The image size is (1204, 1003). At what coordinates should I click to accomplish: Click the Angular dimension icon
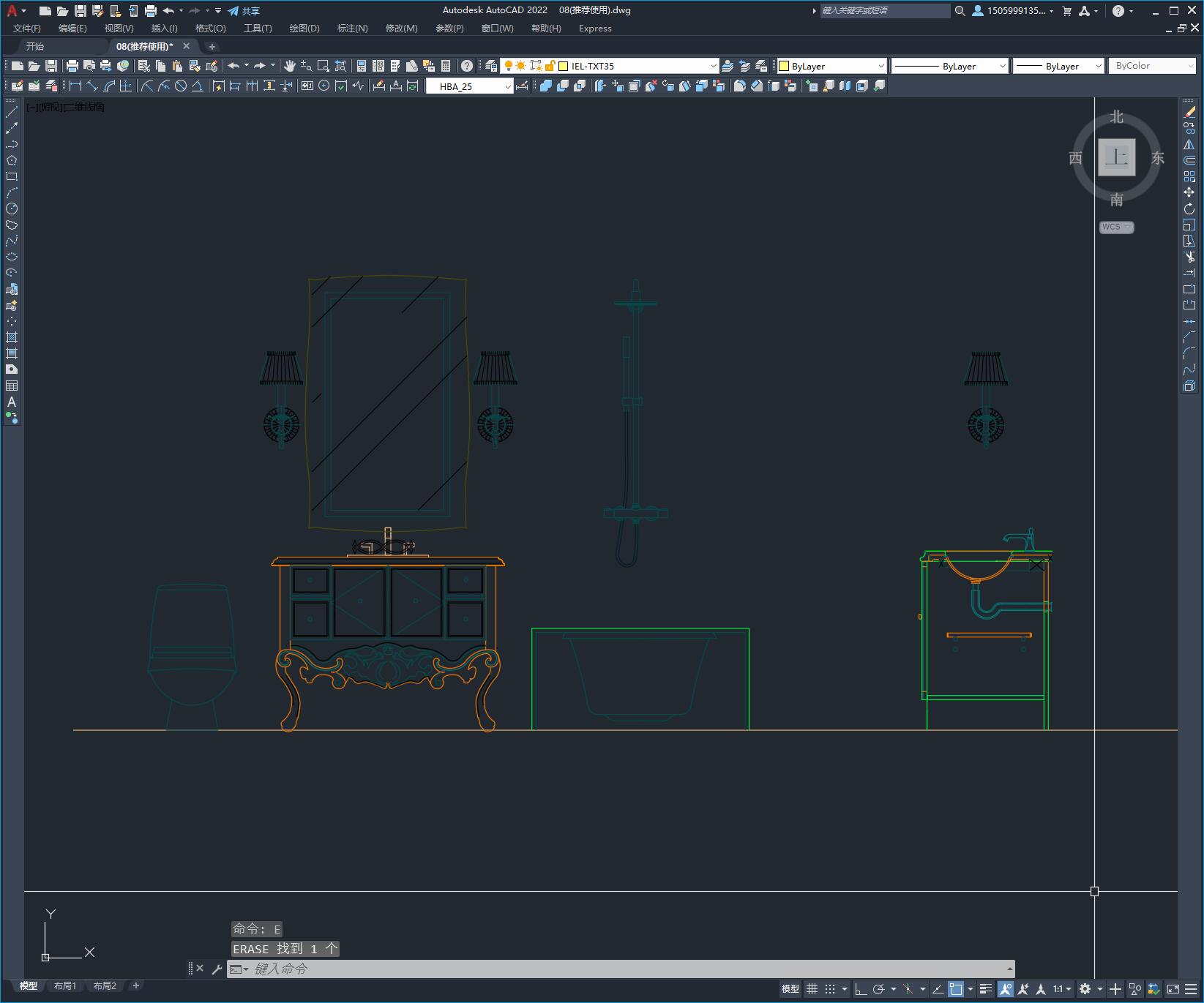point(198,86)
